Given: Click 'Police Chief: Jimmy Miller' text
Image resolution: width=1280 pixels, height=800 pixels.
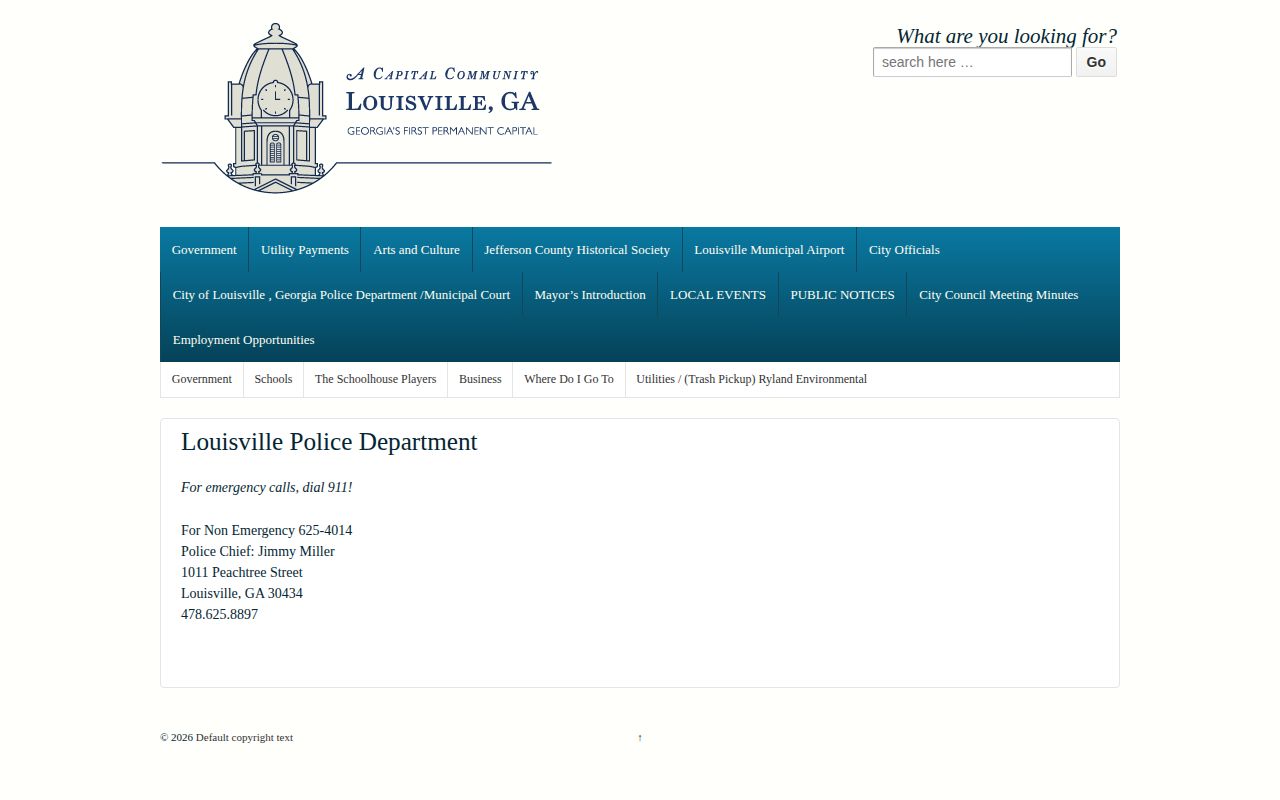Looking at the screenshot, I should tap(258, 551).
